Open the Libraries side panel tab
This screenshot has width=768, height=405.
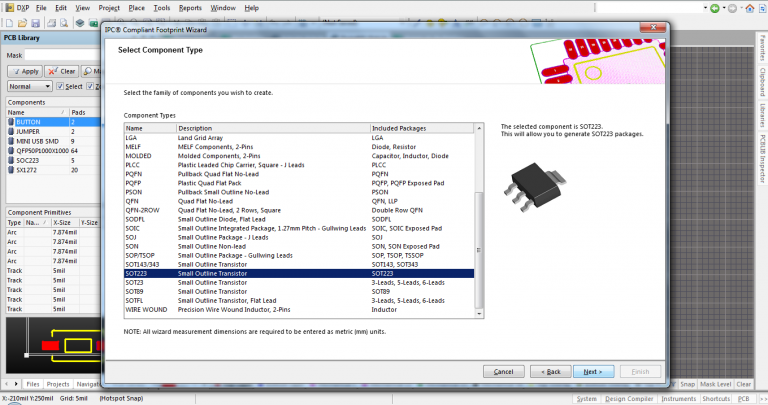click(762, 115)
